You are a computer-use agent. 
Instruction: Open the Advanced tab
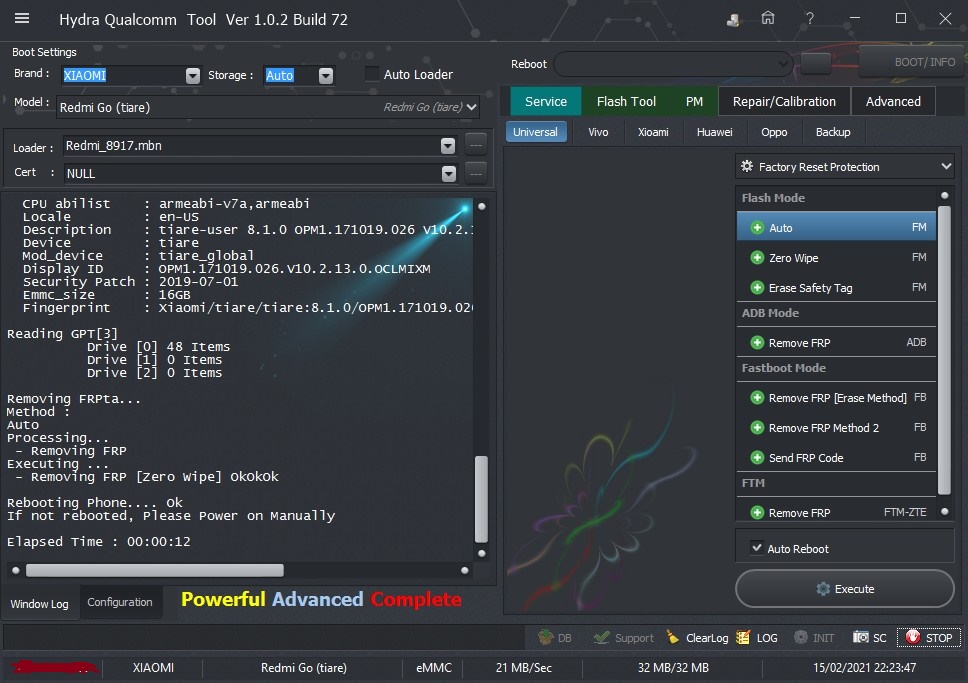[893, 101]
